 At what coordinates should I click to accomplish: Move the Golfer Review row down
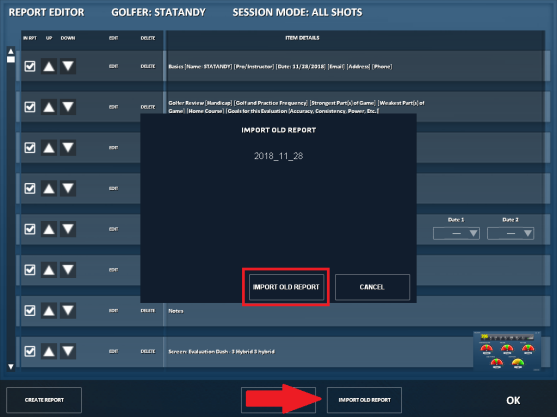tap(68, 107)
